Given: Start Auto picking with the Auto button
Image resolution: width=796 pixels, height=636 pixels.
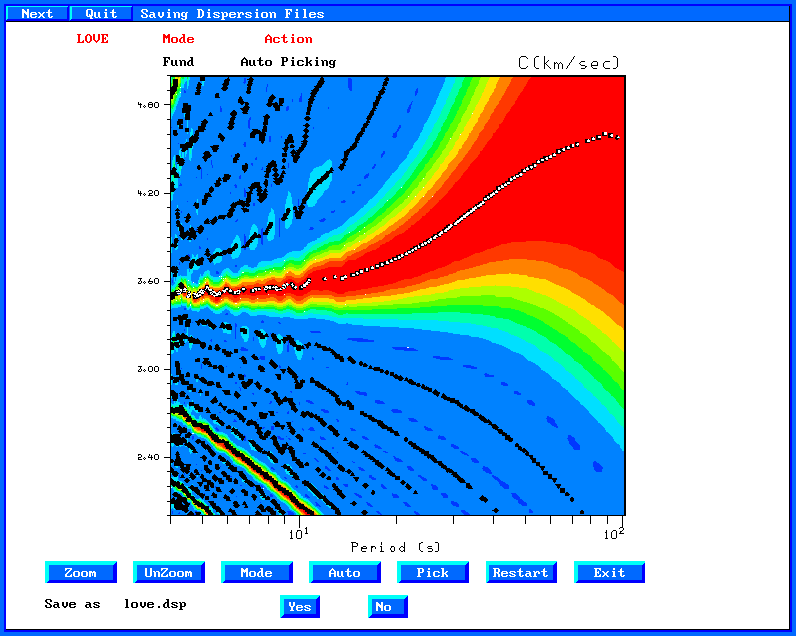Looking at the screenshot, I should click(x=345, y=572).
